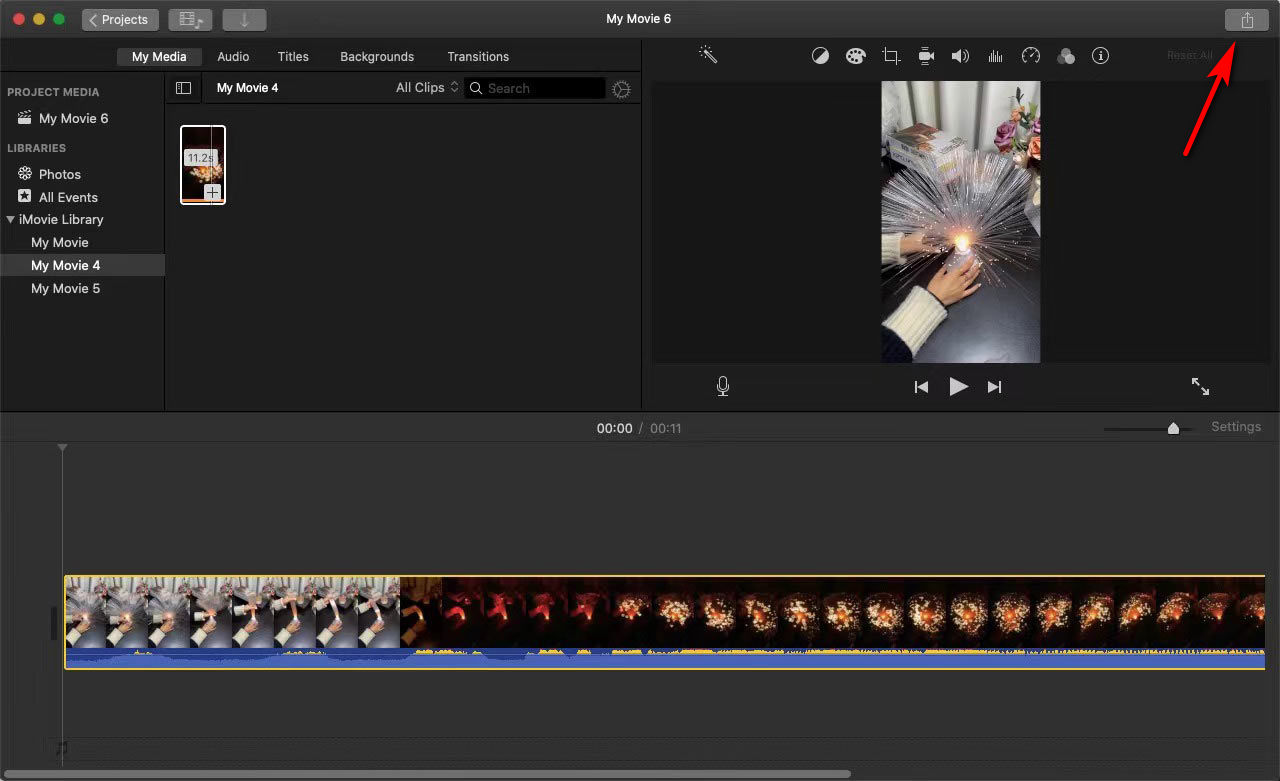Open timeline Settings

point(1236,427)
